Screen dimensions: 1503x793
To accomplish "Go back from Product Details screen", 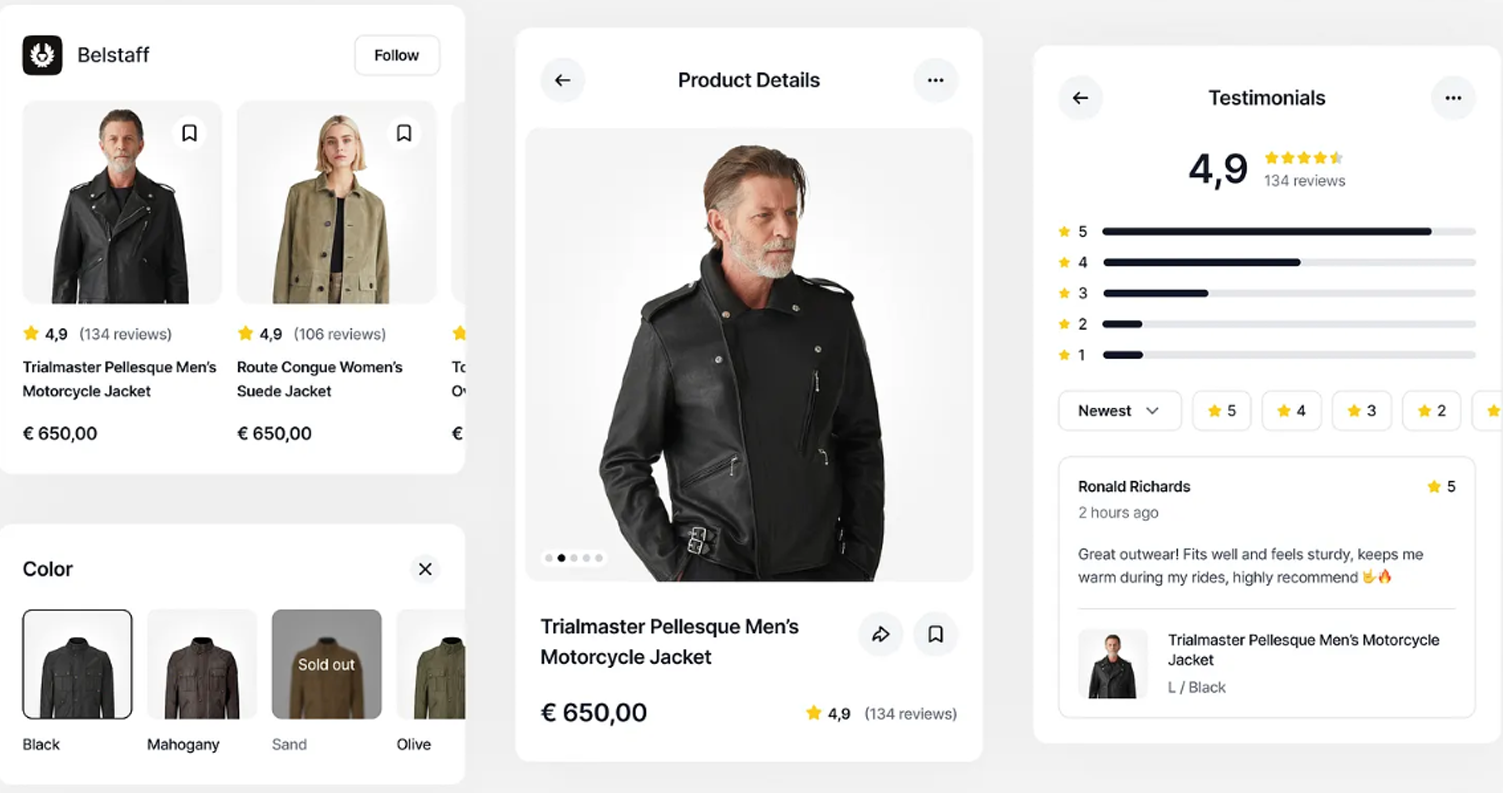I will click(x=563, y=80).
